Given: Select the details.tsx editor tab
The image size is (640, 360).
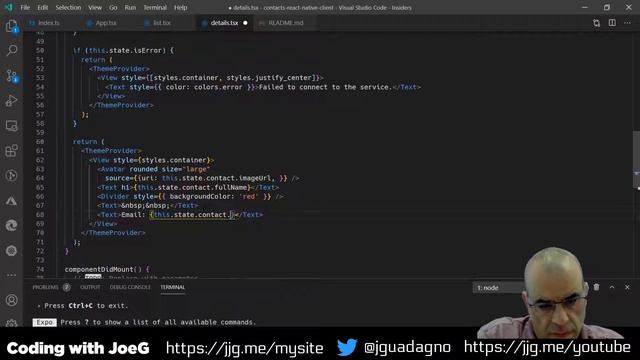Looking at the screenshot, I should pyautogui.click(x=224, y=23).
